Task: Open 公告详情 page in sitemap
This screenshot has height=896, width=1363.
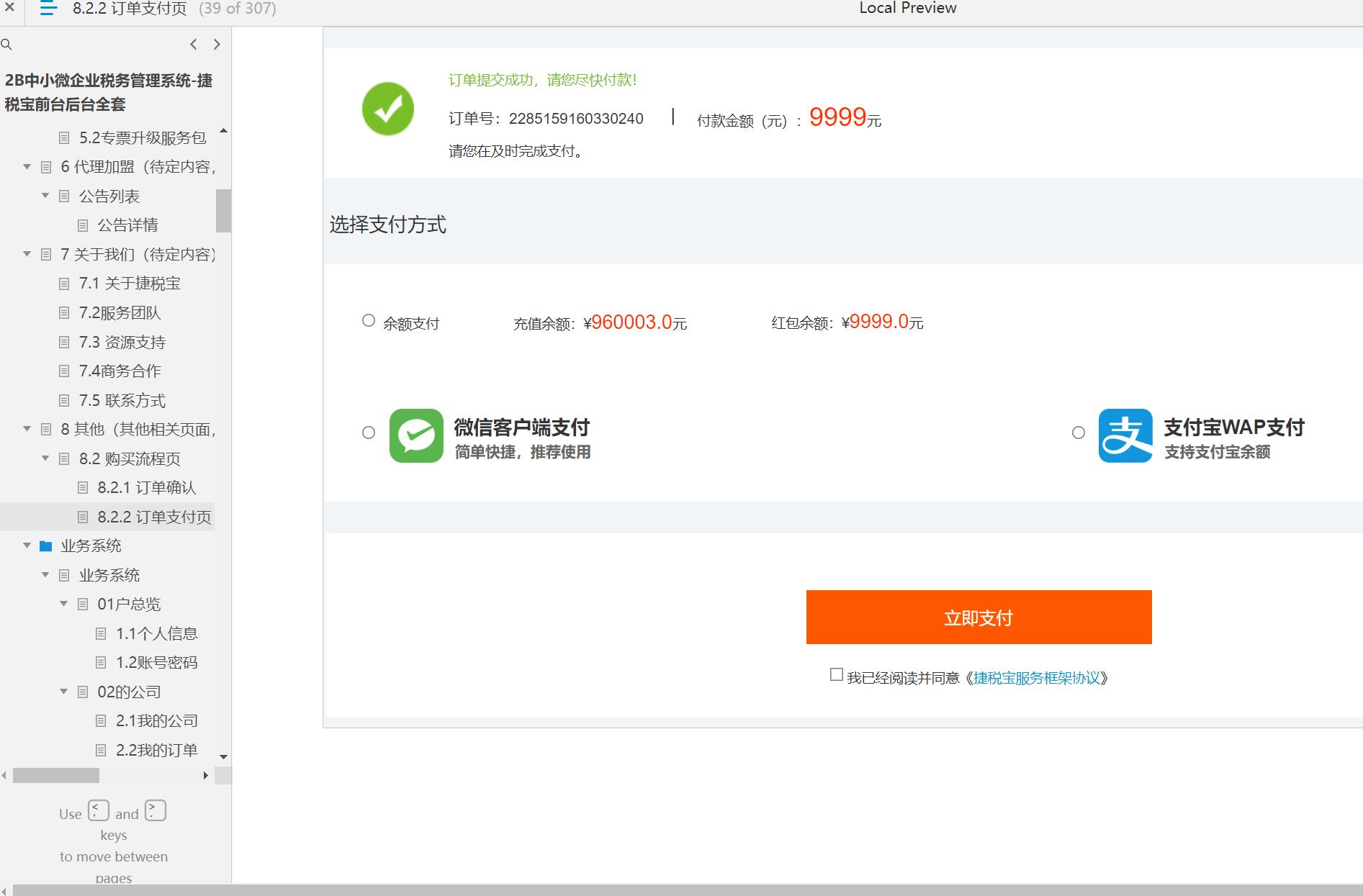Action: [127, 225]
